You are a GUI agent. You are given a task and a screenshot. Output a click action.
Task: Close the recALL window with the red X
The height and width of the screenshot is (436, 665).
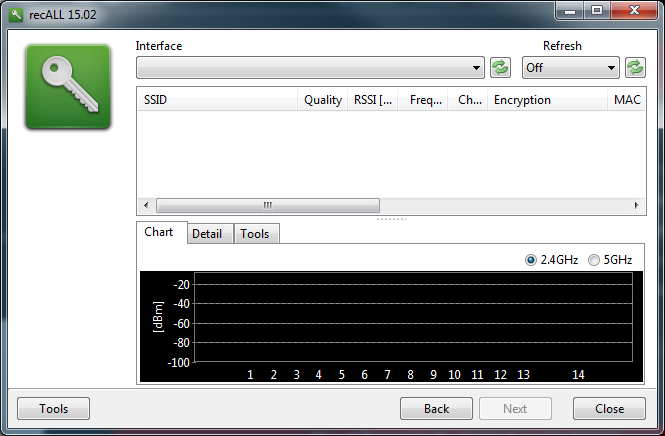(x=634, y=11)
